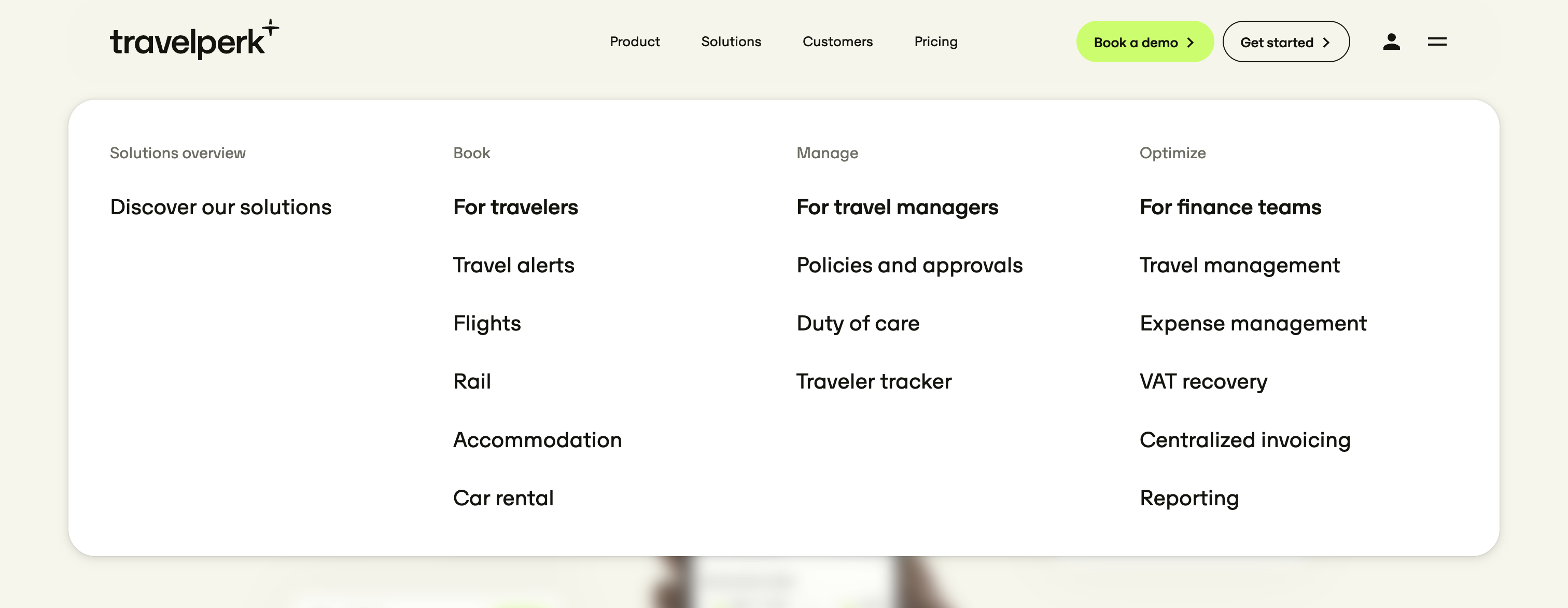Open the Customers nav menu
1568x608 pixels.
coord(837,42)
